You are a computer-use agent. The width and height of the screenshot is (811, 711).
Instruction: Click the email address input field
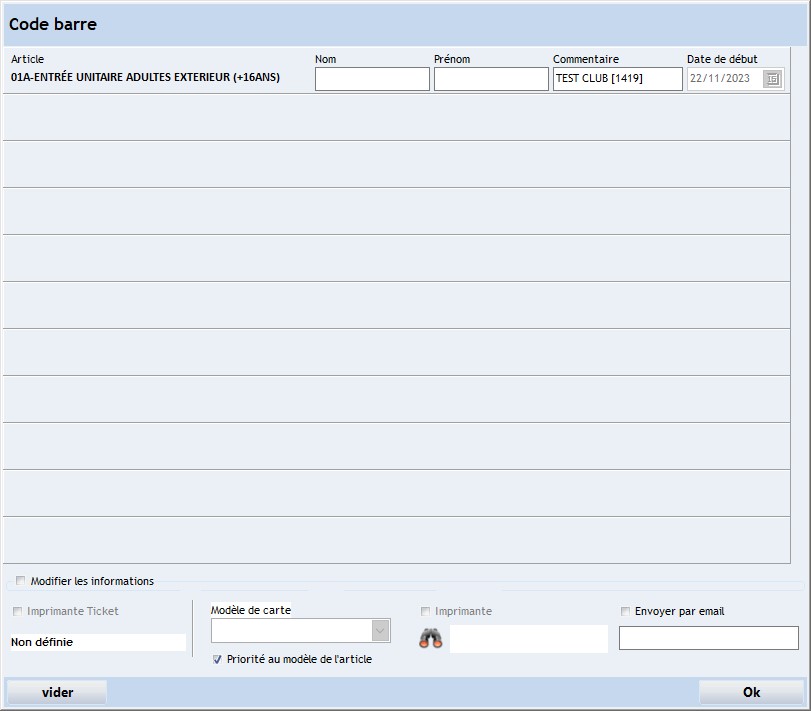click(708, 637)
